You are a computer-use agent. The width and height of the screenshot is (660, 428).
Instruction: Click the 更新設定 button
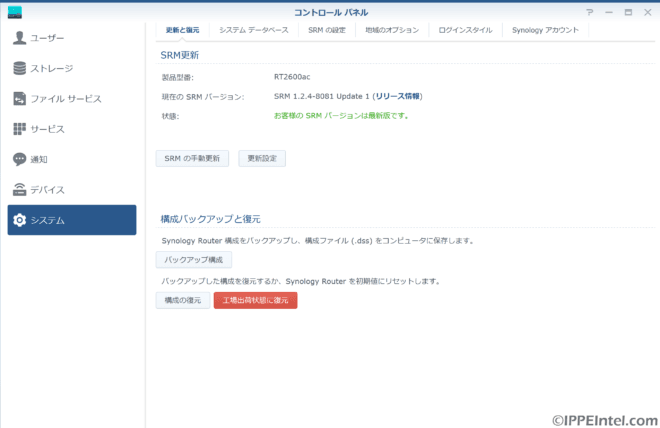(x=262, y=159)
